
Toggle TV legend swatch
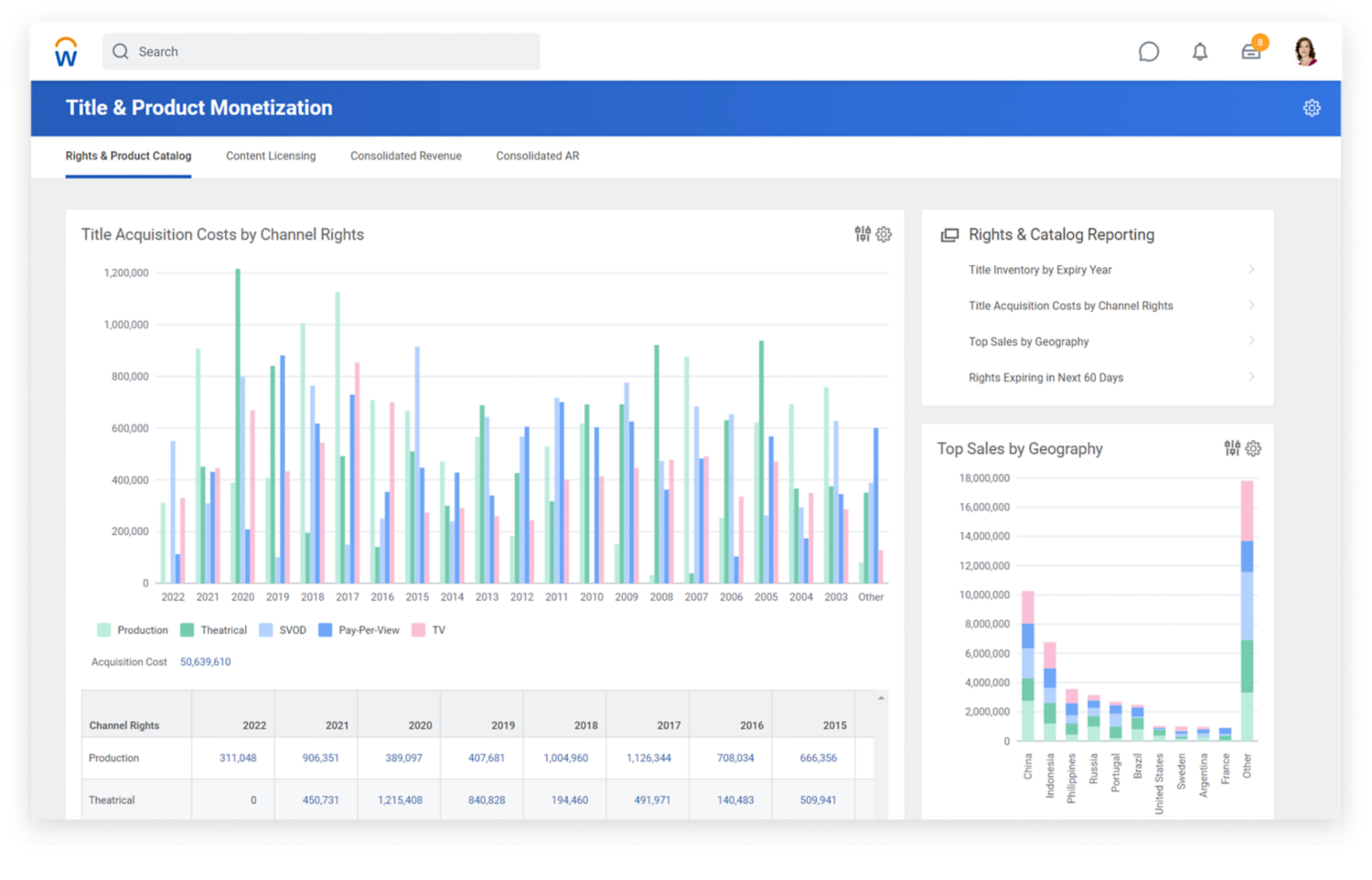[x=419, y=630]
